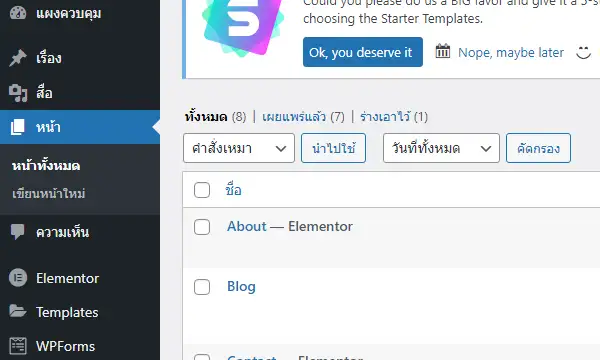Toggle the select-all checkbox beside ชื่อ
Viewport: 600px width, 360px height.
[202, 190]
